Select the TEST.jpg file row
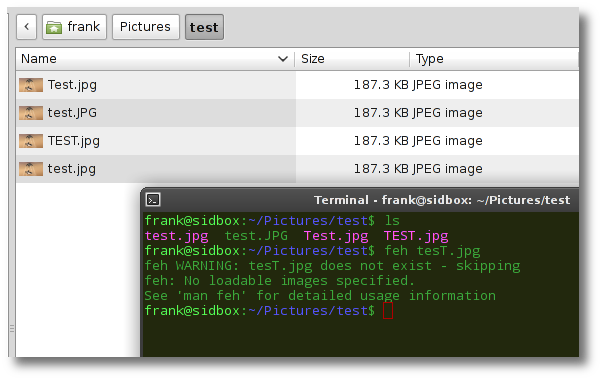Image resolution: width=602 pixels, height=380 pixels. [298, 141]
